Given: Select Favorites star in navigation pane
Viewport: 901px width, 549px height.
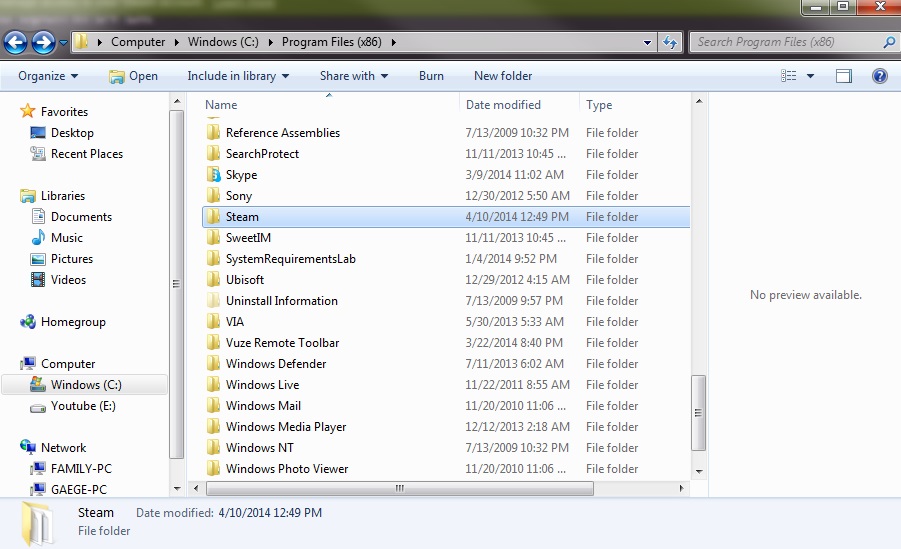Looking at the screenshot, I should coord(28,111).
